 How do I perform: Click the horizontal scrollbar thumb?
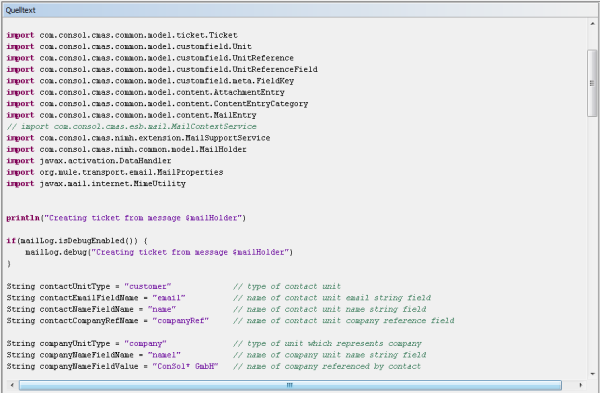tap(290, 385)
